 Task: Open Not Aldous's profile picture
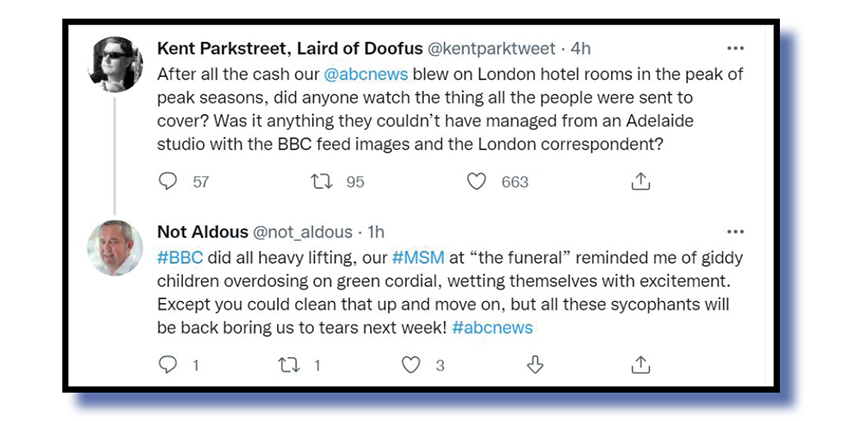(x=114, y=247)
